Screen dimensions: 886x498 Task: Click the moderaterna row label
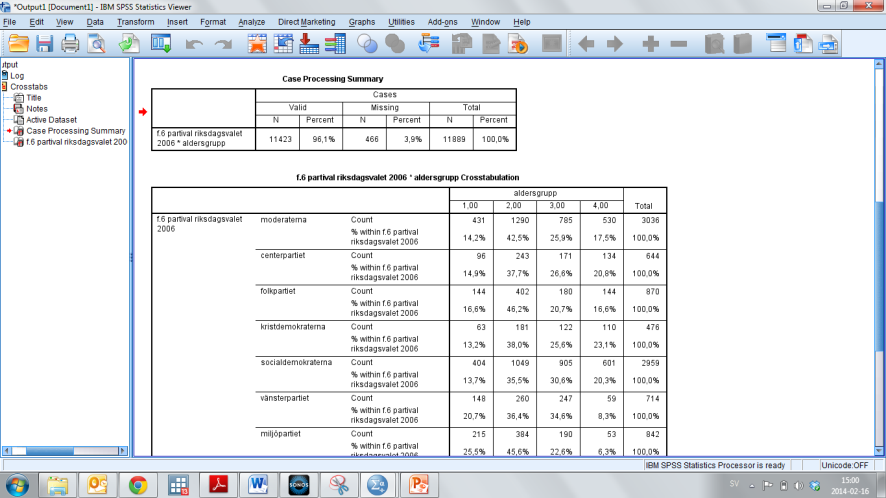click(284, 220)
